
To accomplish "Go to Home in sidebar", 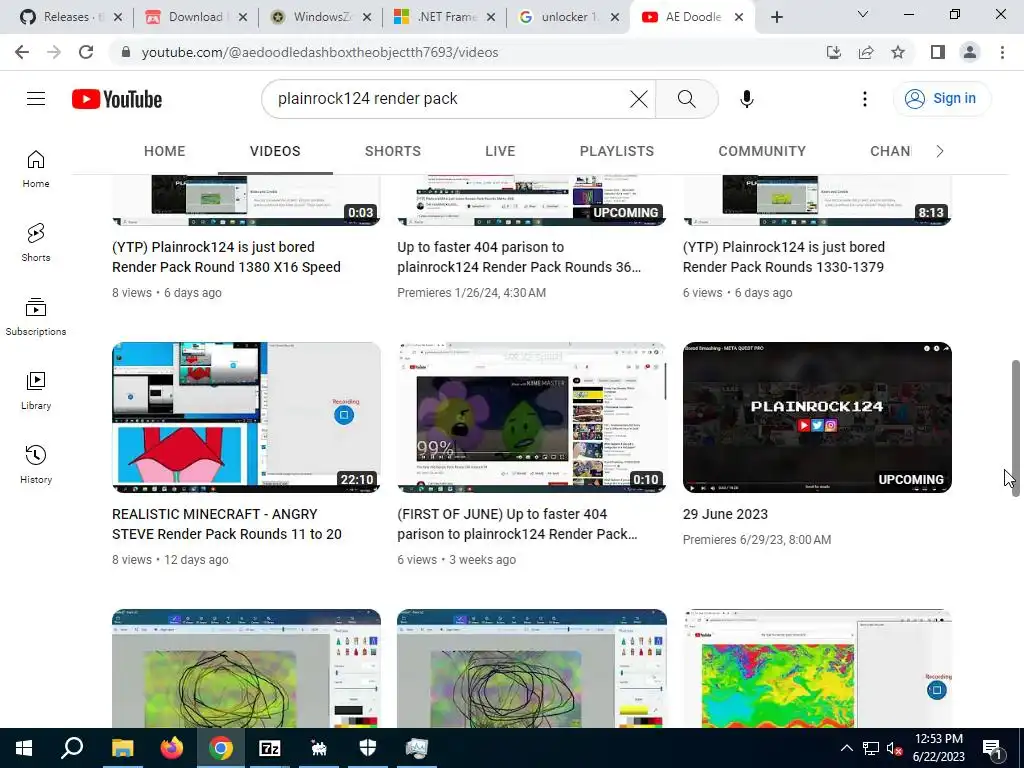I will click(x=36, y=169).
